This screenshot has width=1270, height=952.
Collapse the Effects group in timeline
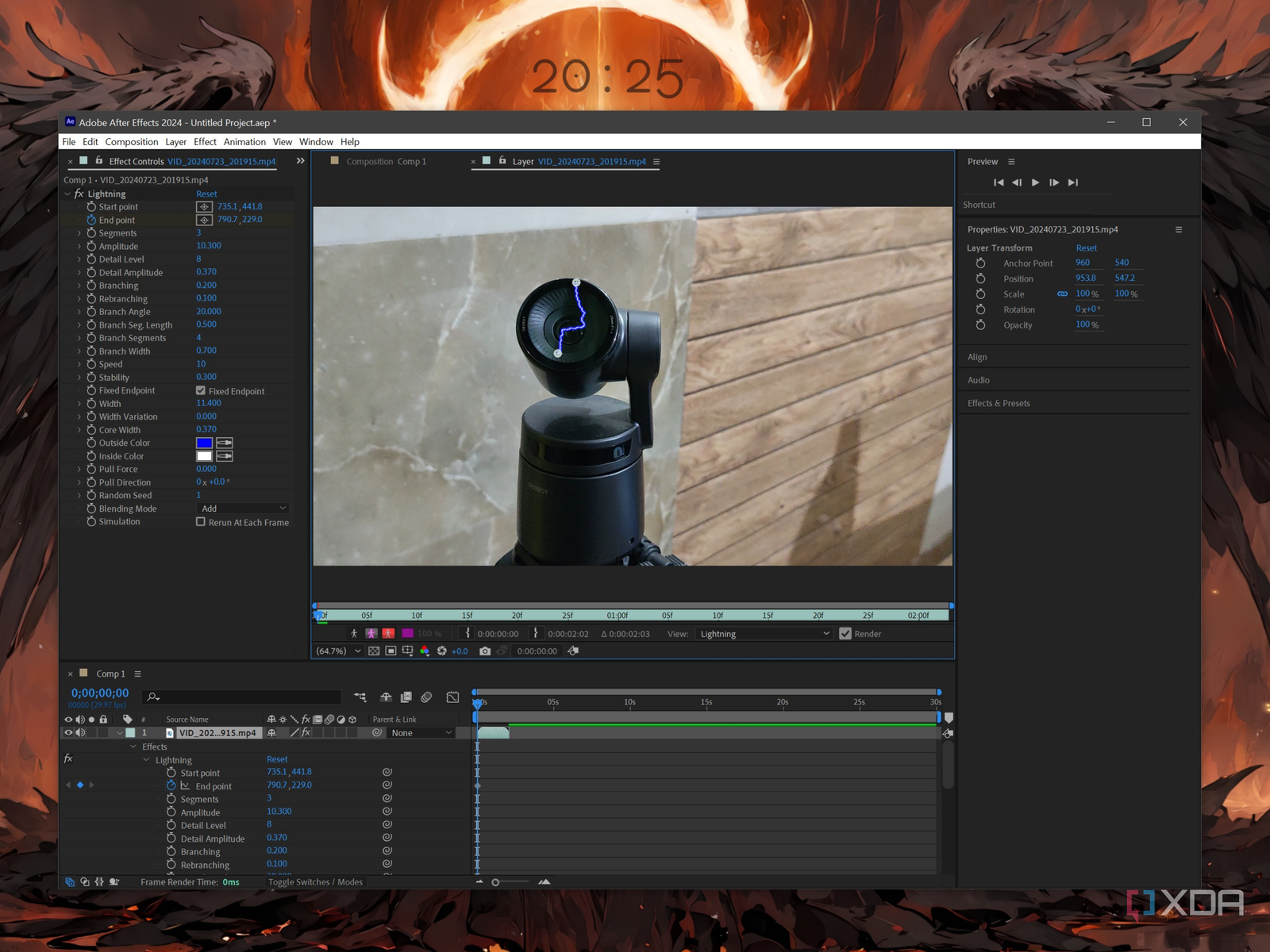pyautogui.click(x=133, y=747)
